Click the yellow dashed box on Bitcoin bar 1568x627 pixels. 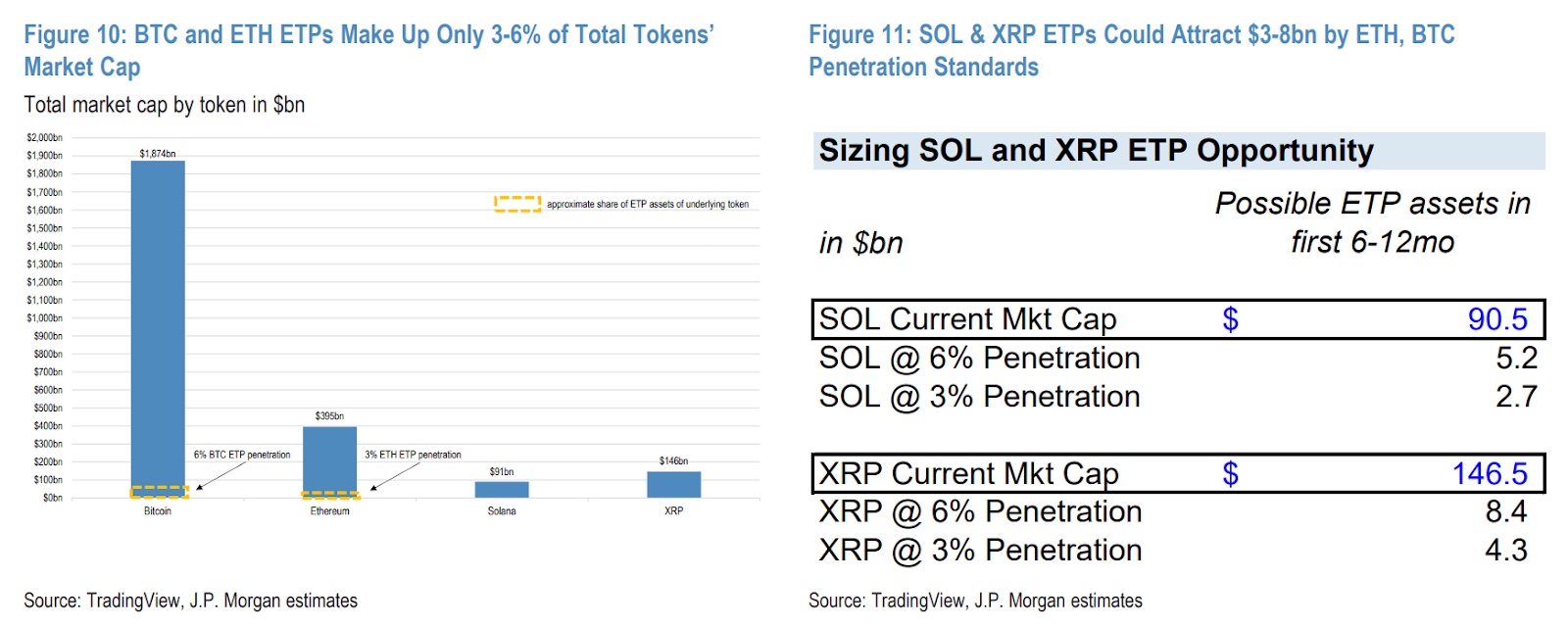pyautogui.click(x=159, y=492)
